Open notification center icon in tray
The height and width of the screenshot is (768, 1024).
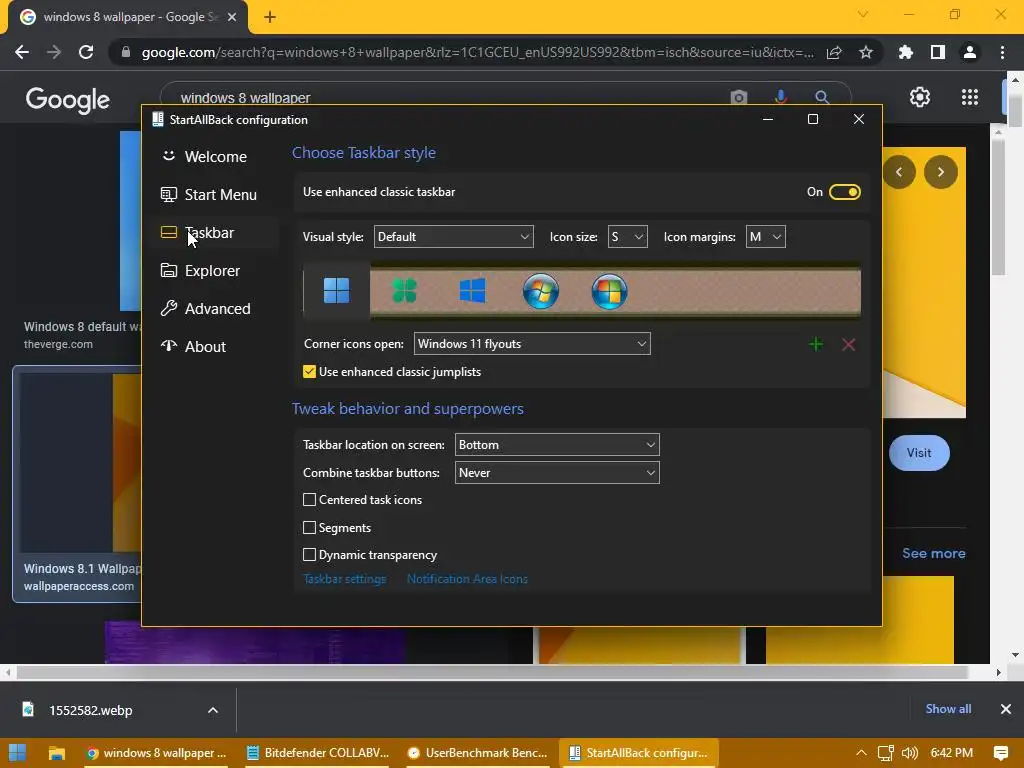tap(1000, 753)
